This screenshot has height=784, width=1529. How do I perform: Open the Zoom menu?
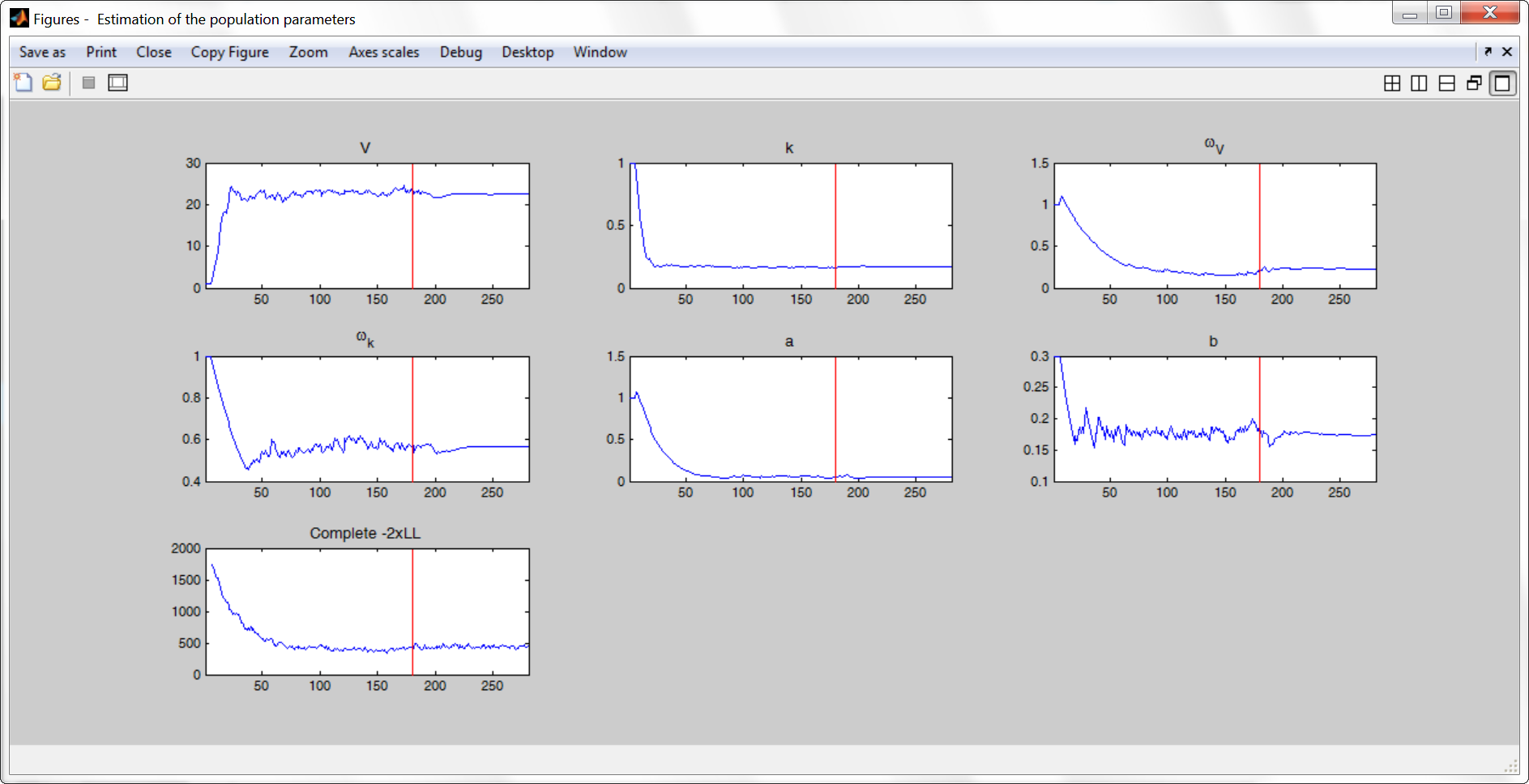tap(308, 52)
